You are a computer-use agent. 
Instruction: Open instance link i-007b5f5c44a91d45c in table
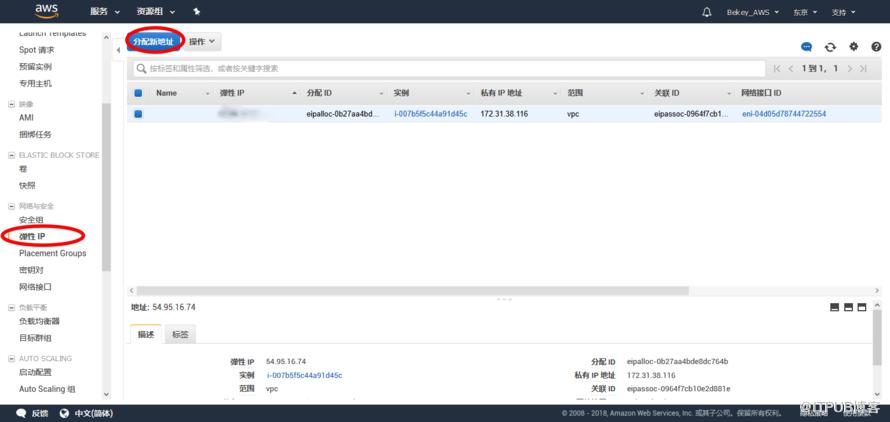431,114
